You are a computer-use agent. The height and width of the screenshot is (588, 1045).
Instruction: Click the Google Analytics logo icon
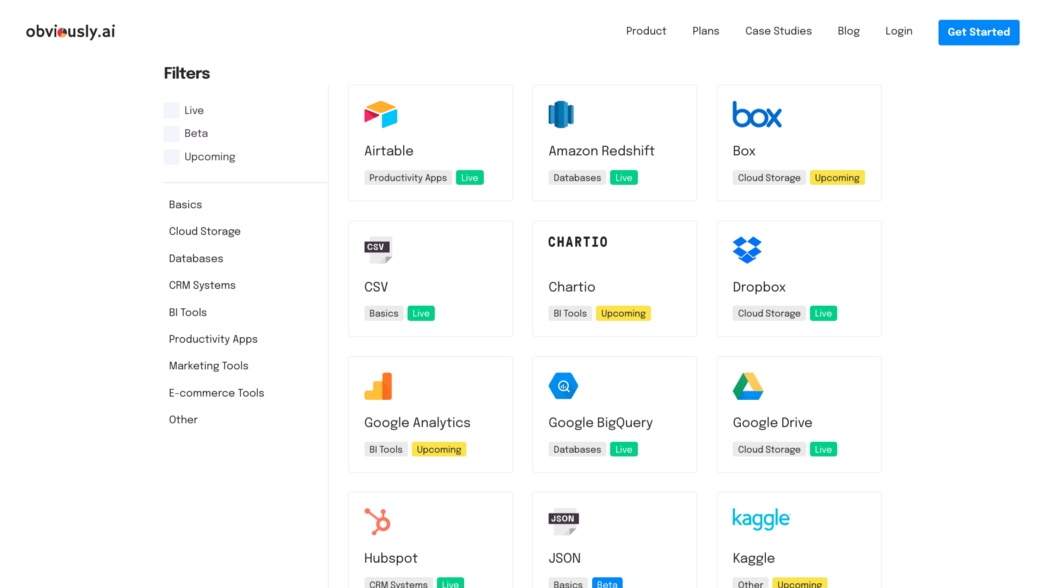[x=378, y=386]
